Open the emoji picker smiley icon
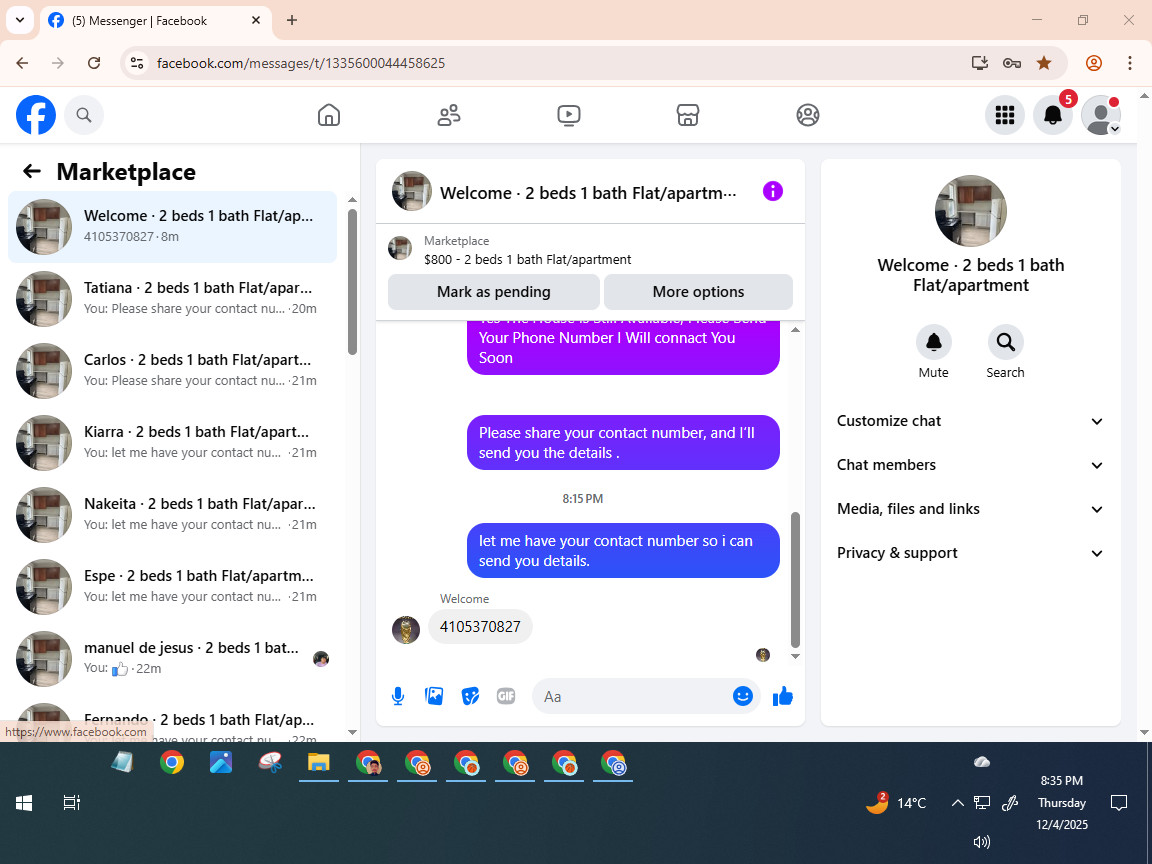 pos(743,696)
